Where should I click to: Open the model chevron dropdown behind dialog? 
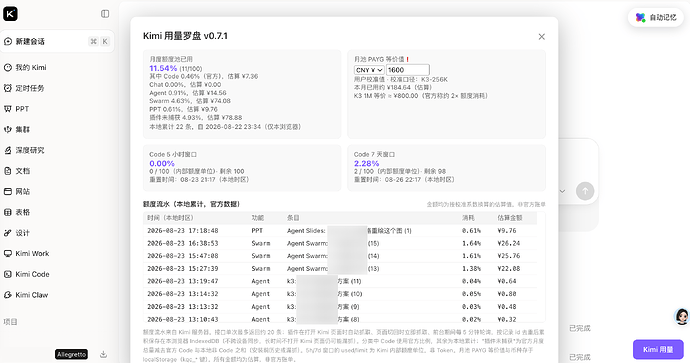[562, 191]
